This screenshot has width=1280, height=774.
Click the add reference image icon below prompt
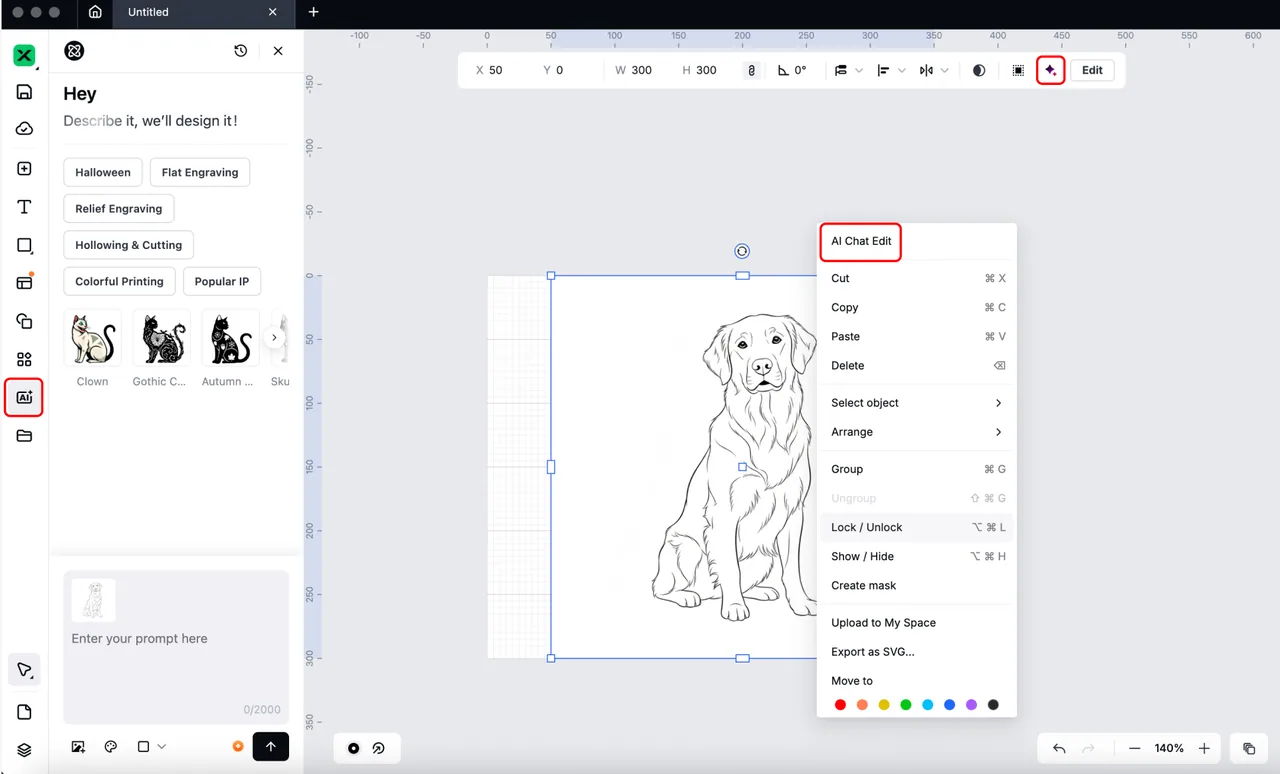[78, 747]
